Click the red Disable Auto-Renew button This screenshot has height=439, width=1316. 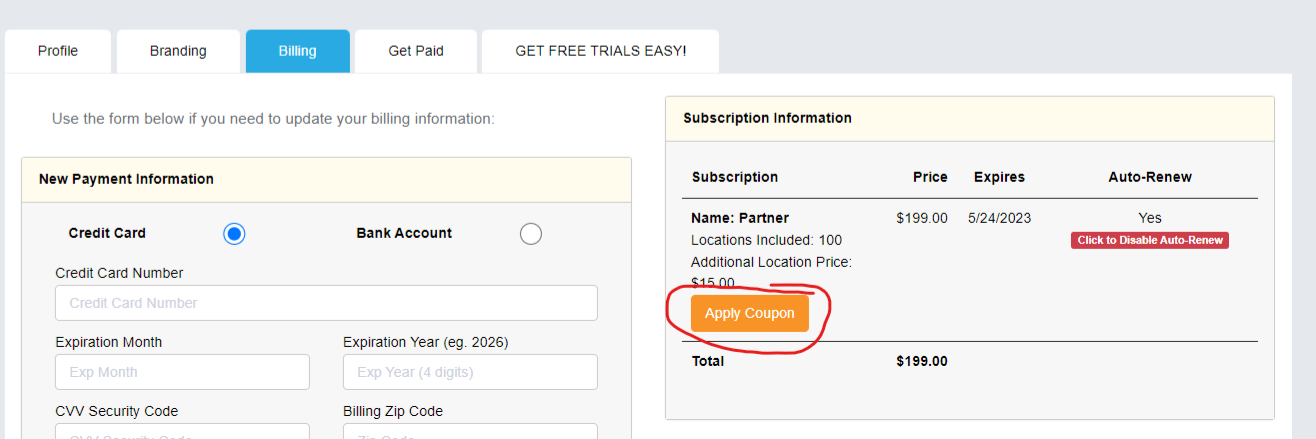click(1149, 240)
